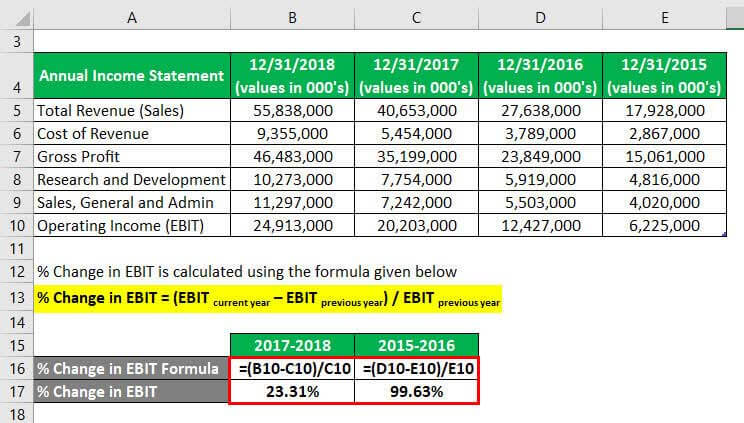The height and width of the screenshot is (423, 744).
Task: Select column A header
Action: coord(132,18)
